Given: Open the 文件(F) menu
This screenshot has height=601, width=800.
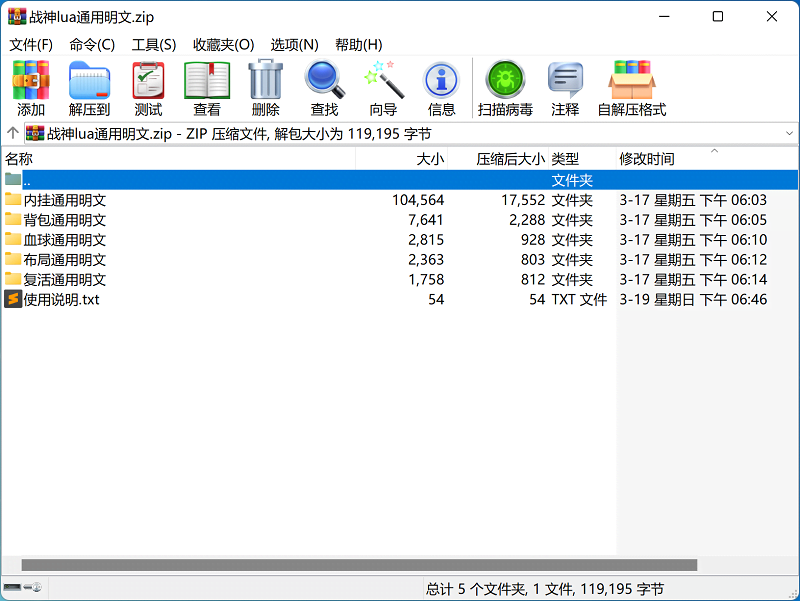Looking at the screenshot, I should (x=30, y=45).
